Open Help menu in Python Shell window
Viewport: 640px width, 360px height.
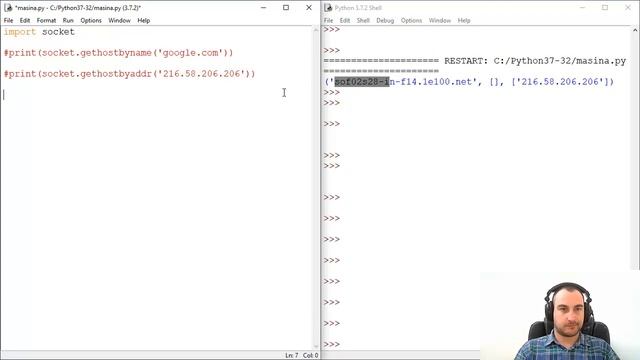pyautogui.click(x=464, y=20)
